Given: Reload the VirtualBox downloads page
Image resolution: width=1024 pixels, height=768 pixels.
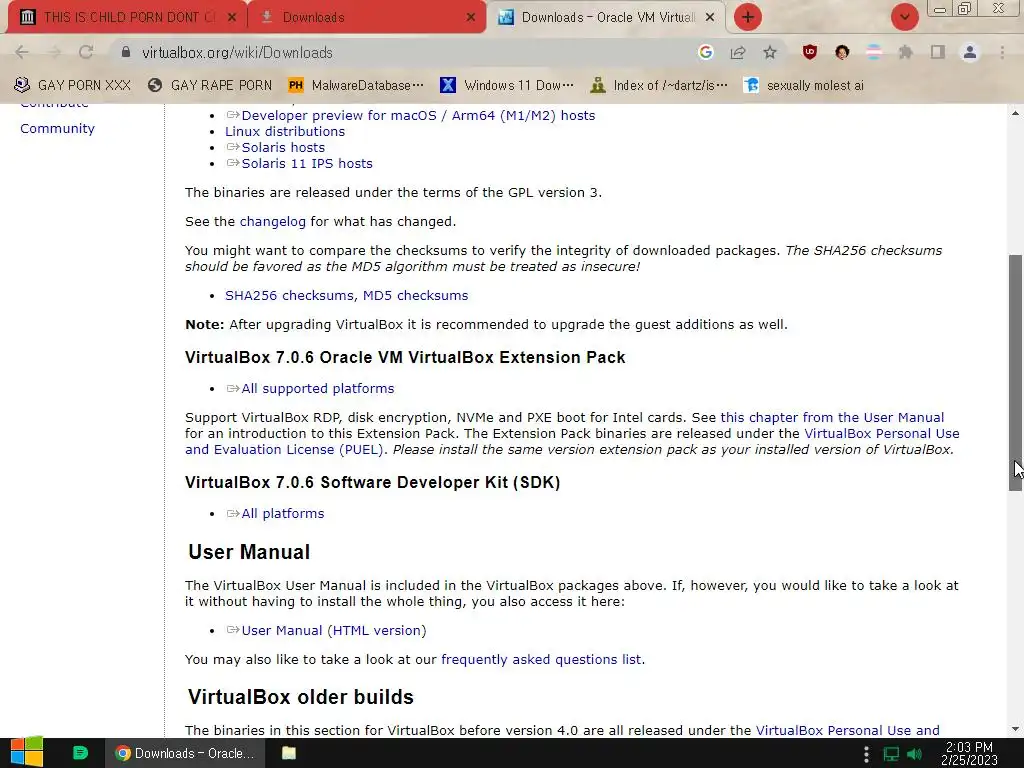Looking at the screenshot, I should [x=86, y=52].
